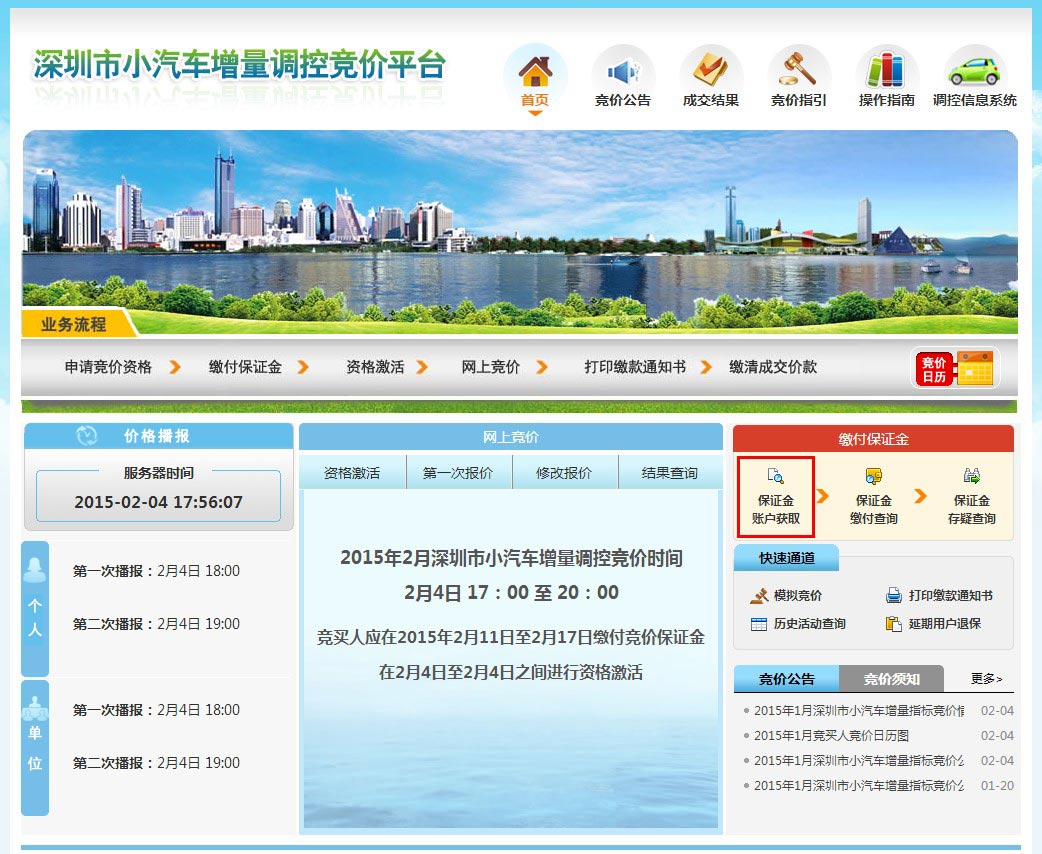Open the 操作指南 books icon

tap(886, 72)
